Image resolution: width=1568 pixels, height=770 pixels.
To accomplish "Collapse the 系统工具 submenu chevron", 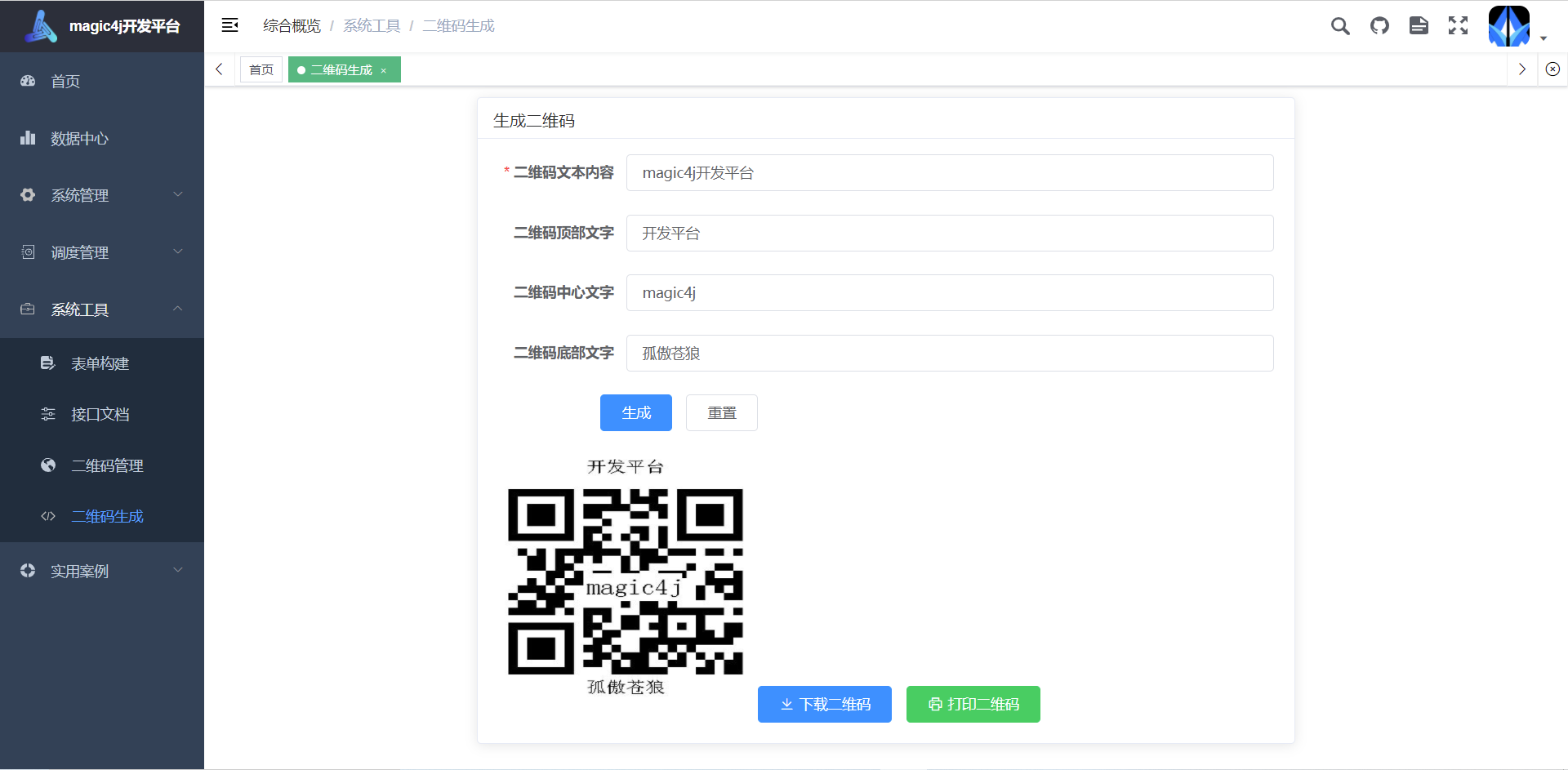I will [x=178, y=309].
